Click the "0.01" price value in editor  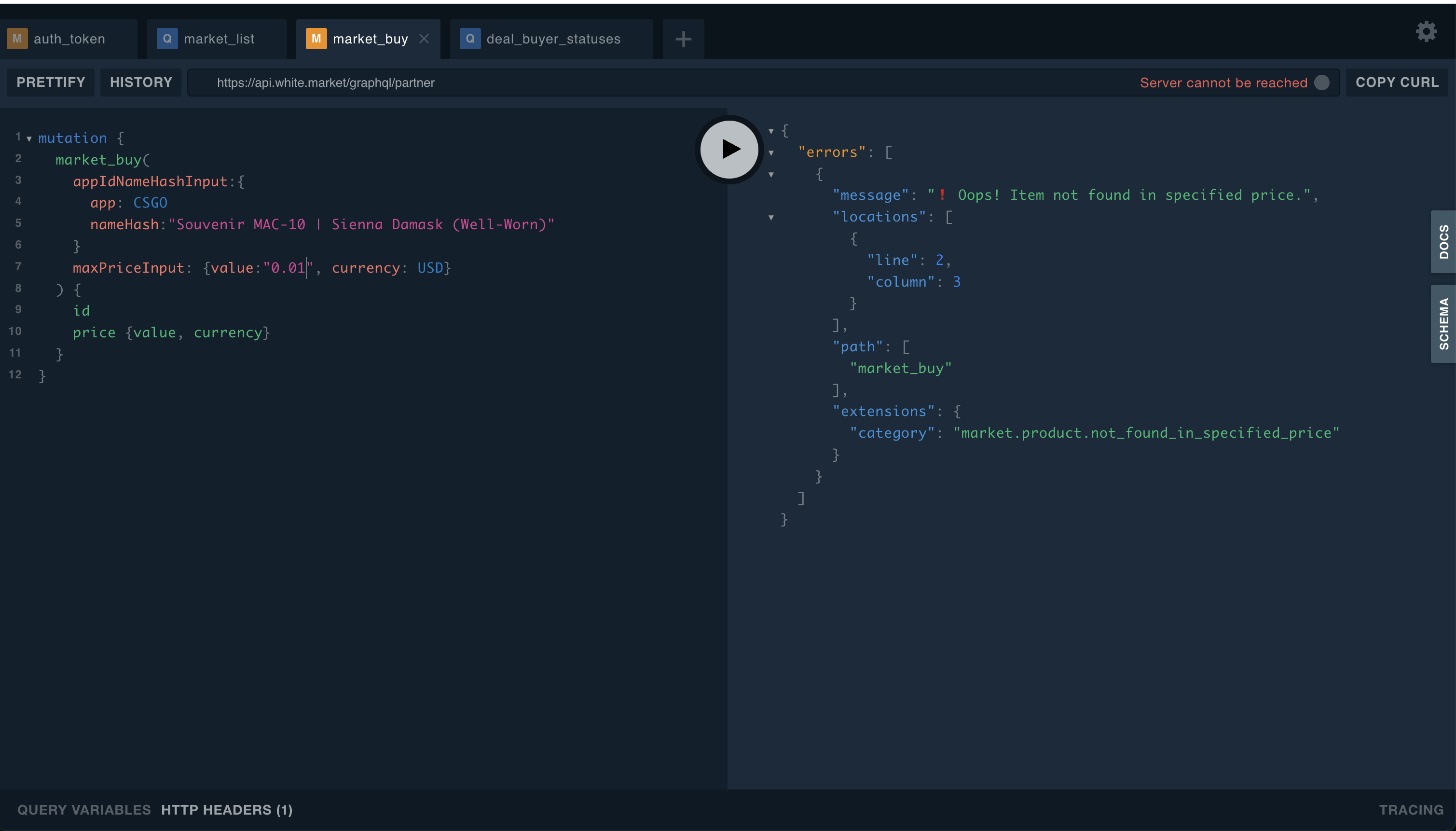[x=288, y=268]
